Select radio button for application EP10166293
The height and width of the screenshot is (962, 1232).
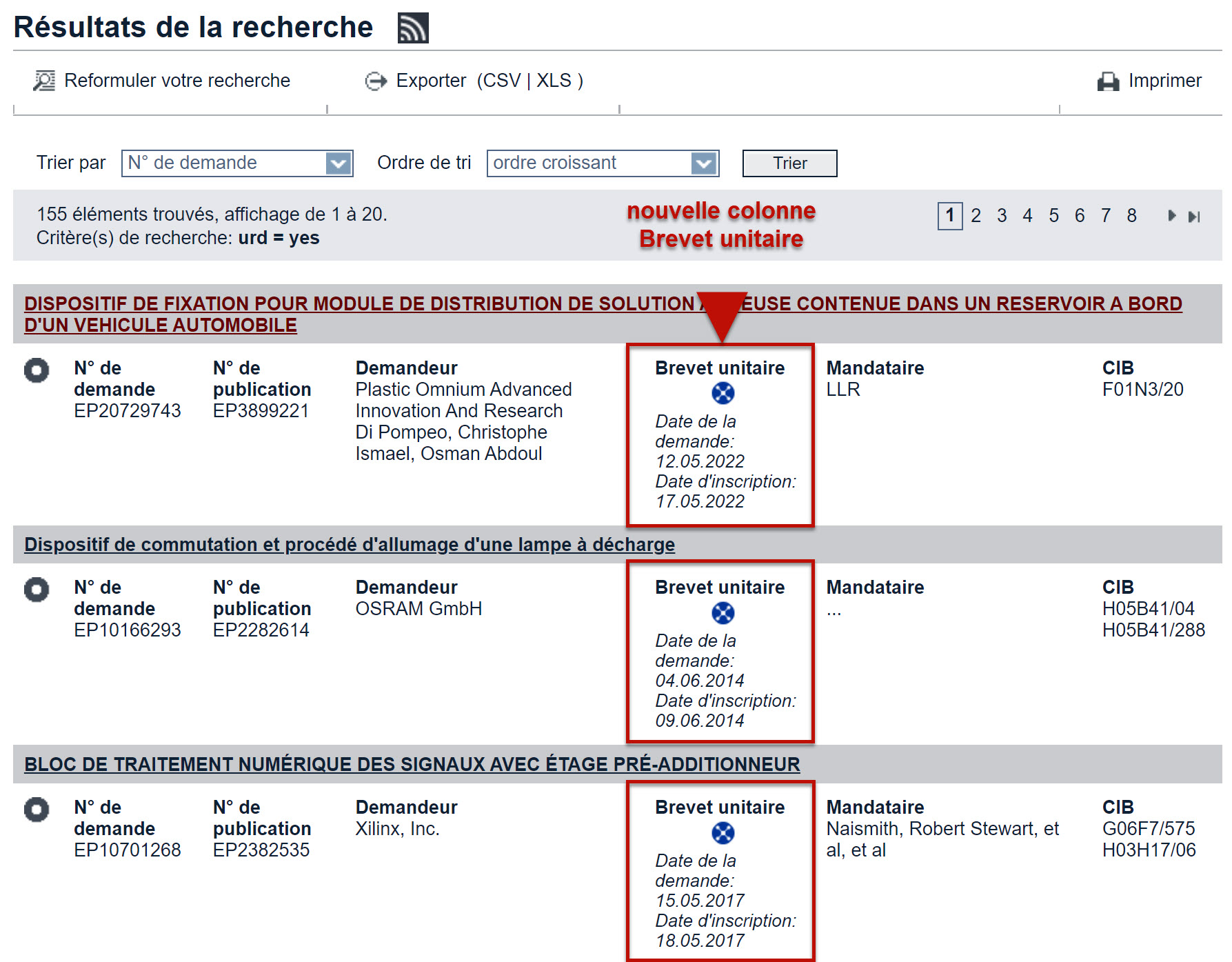(37, 590)
